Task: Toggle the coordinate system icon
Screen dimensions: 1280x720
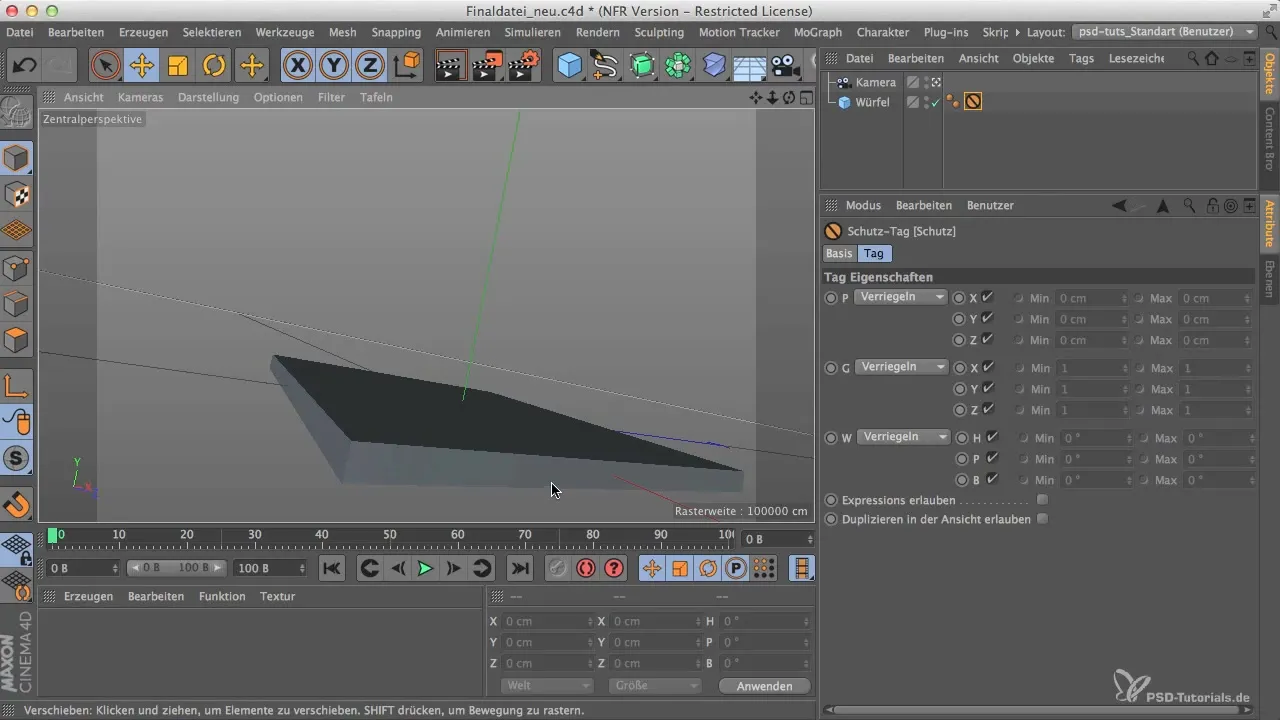Action: pyautogui.click(x=407, y=66)
